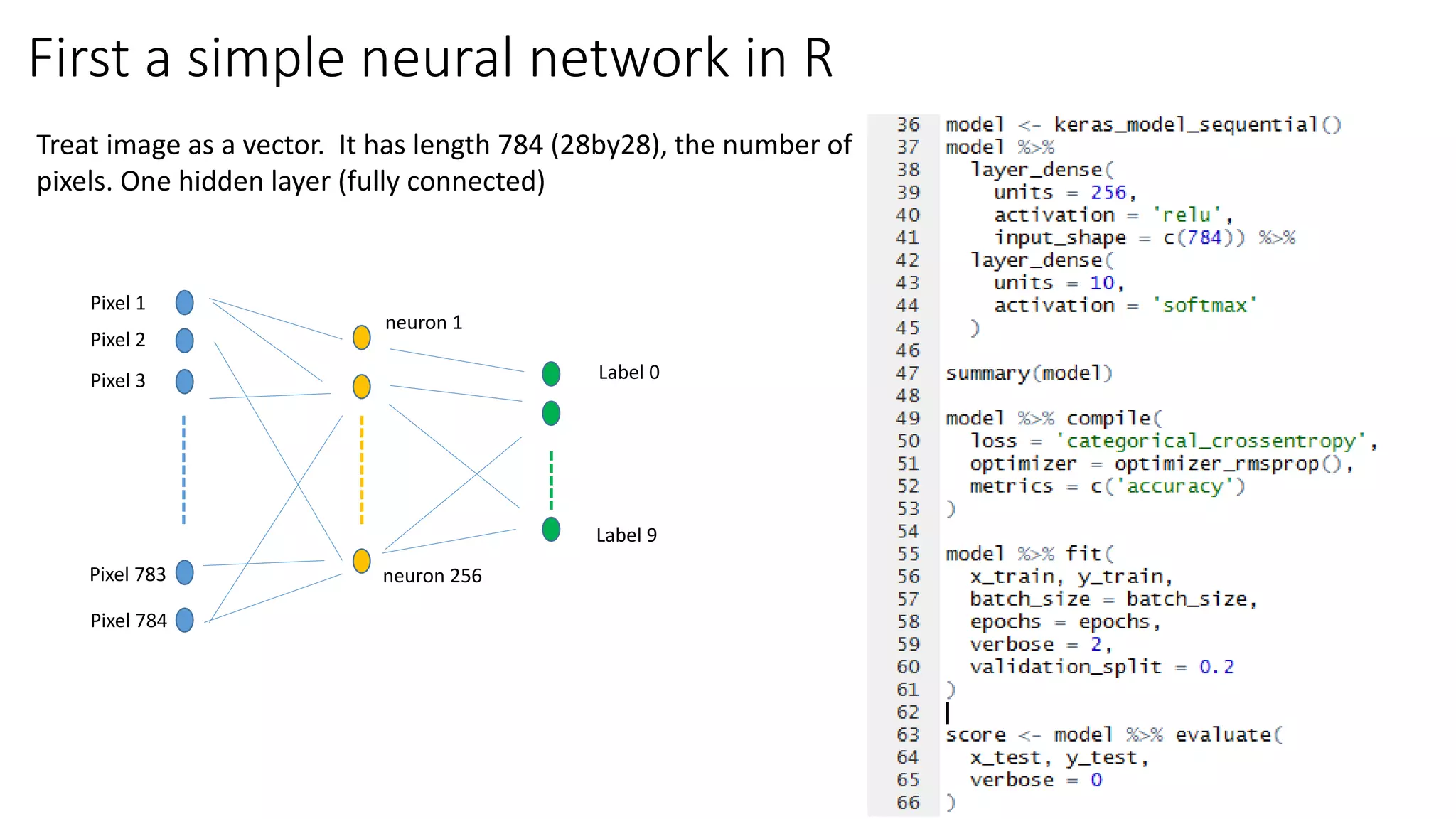Click the validation_split value 0.2
Viewport: 1456px width, 819px height.
tap(1216, 667)
